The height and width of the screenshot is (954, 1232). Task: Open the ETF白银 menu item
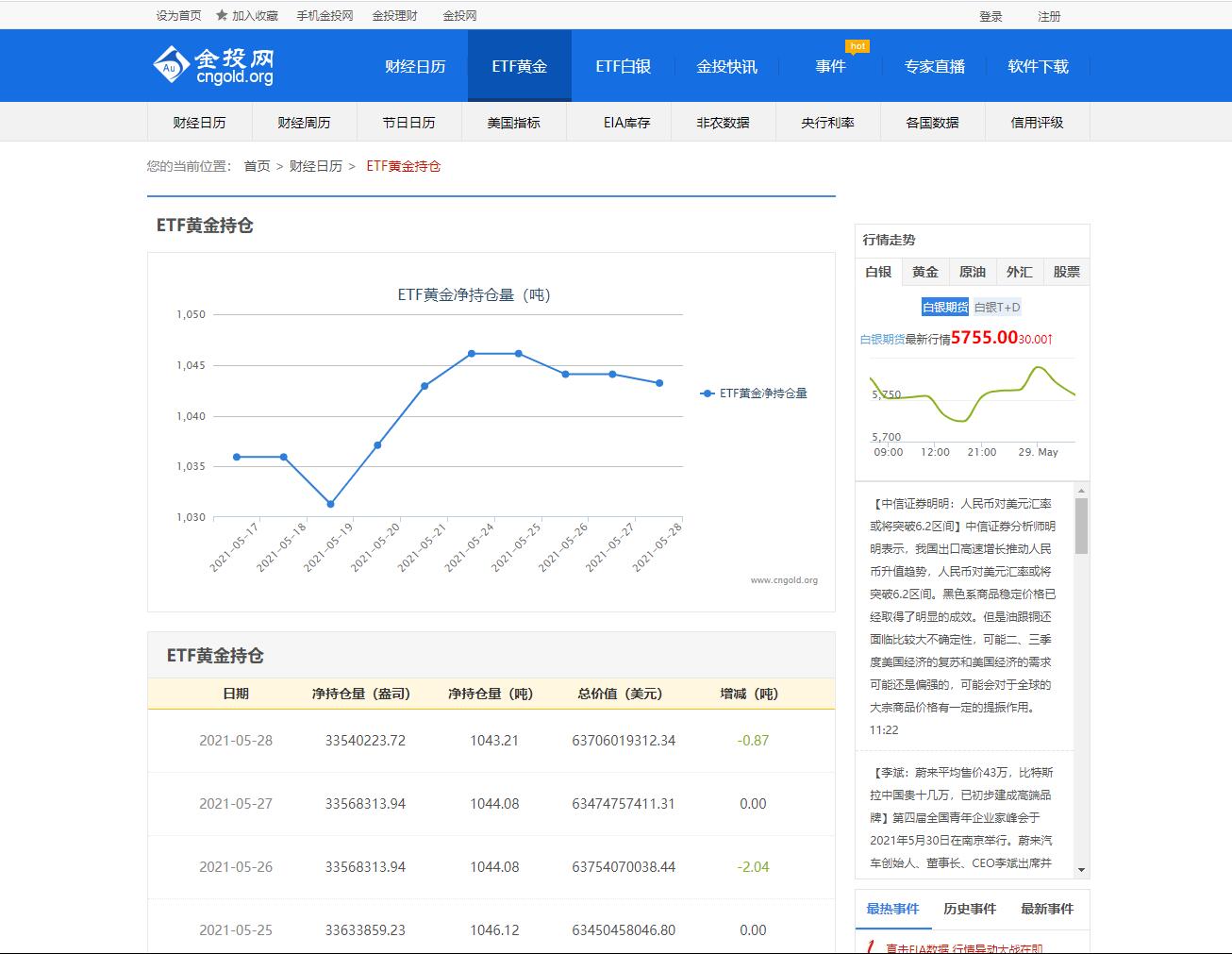point(623,65)
